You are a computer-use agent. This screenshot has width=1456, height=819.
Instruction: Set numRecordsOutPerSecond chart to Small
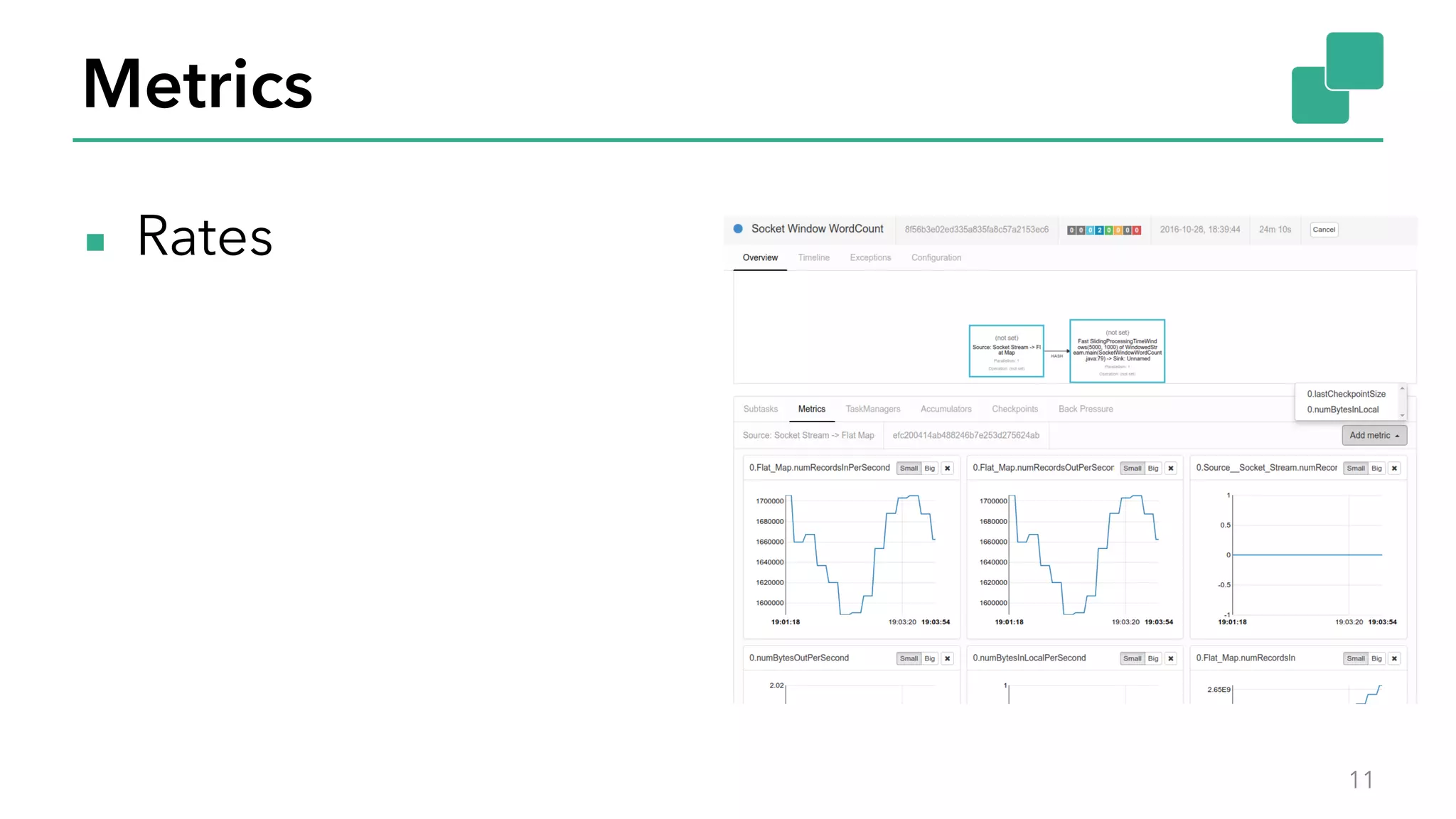click(1133, 468)
